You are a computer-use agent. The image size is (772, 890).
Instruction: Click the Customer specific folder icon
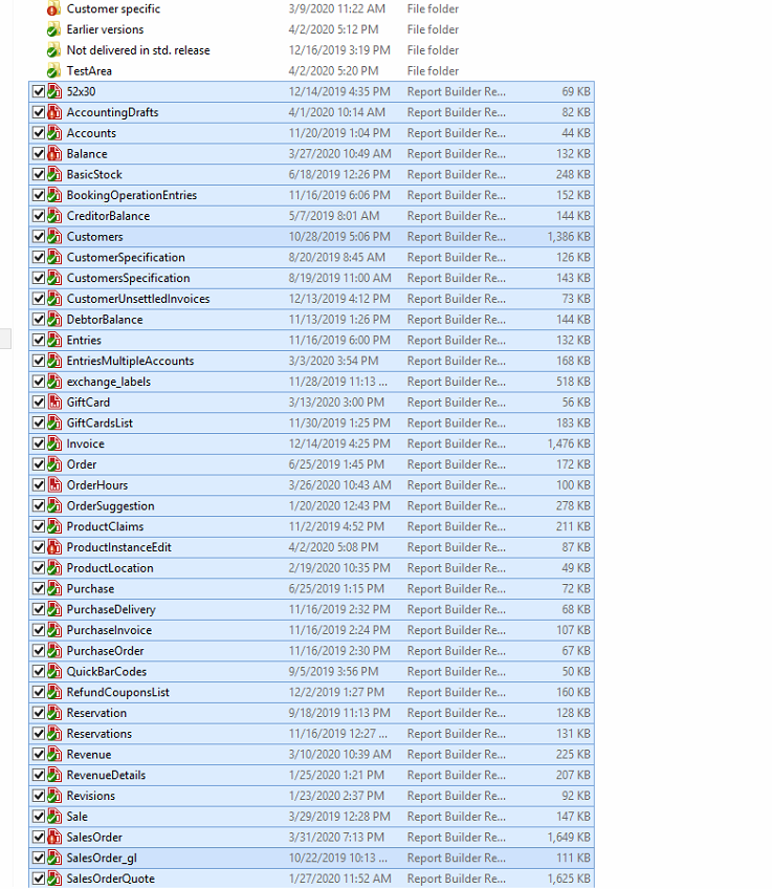[x=54, y=9]
